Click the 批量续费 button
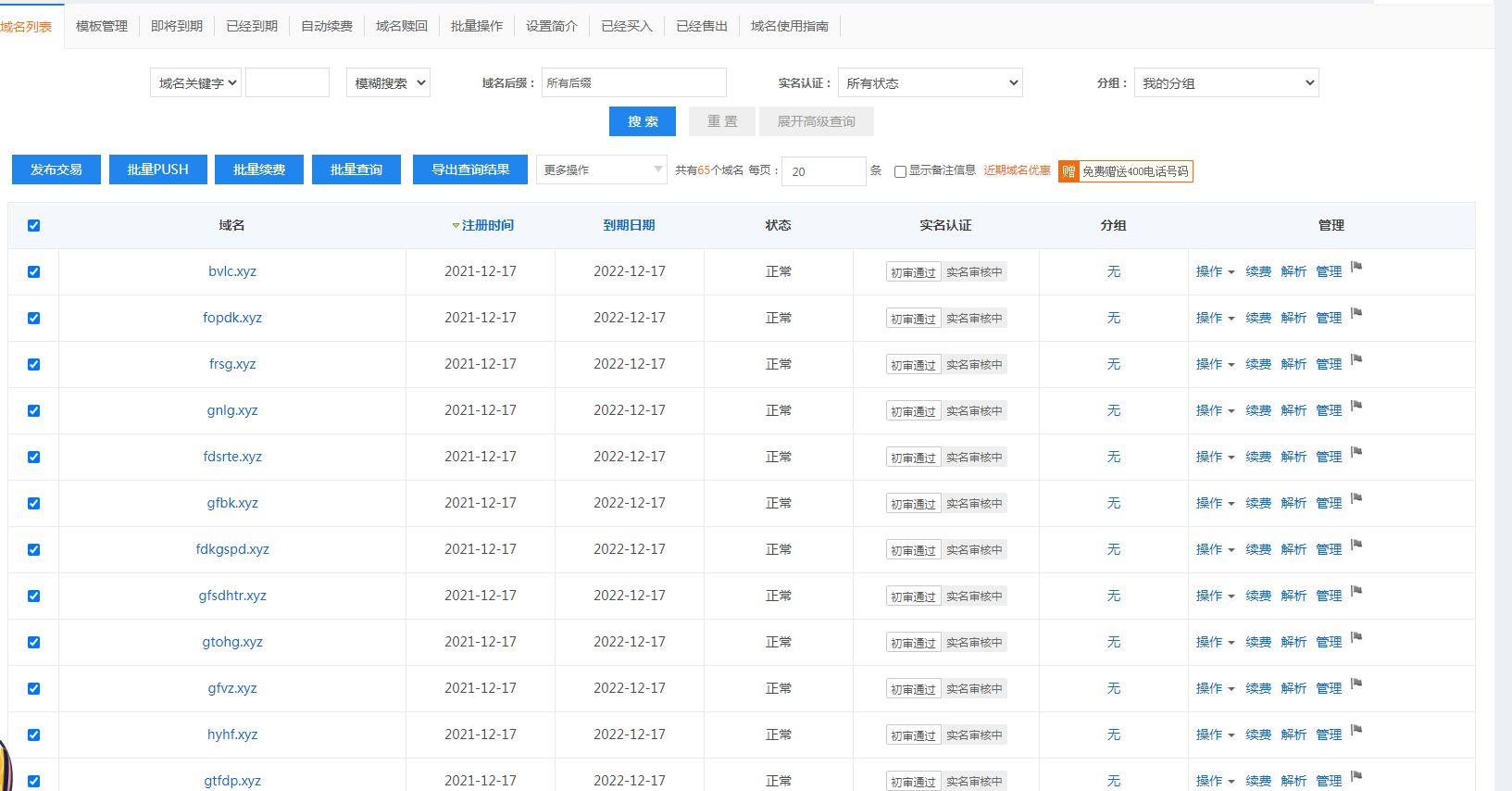 [x=259, y=169]
